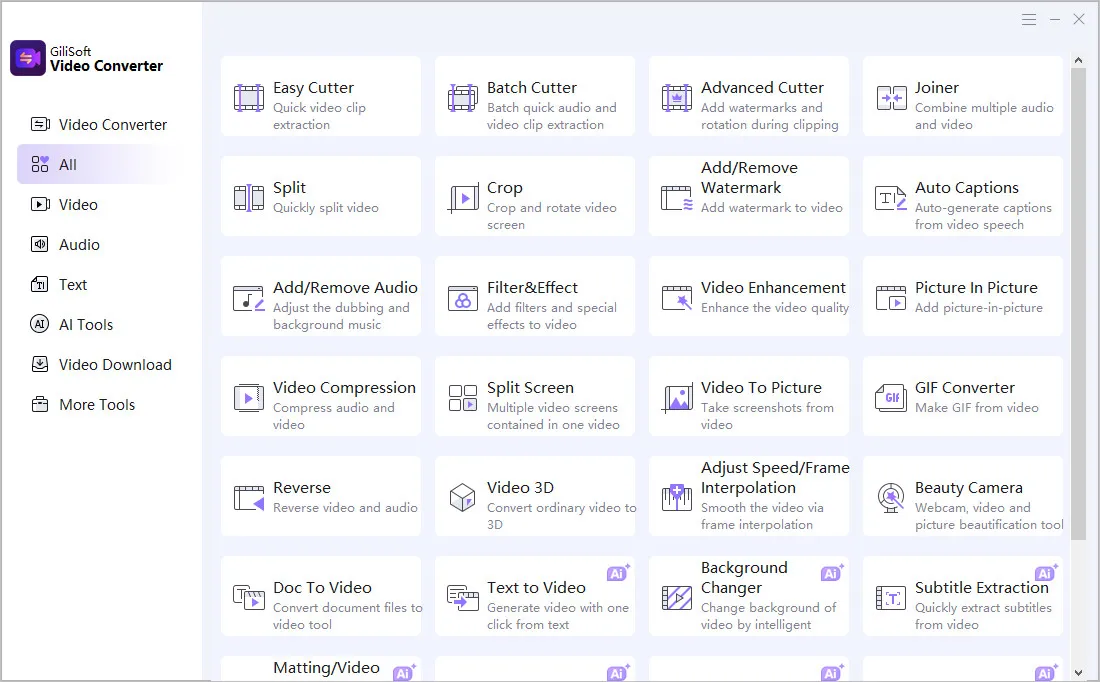Select the Joiner tool icon
The width and height of the screenshot is (1100, 682).
891,98
